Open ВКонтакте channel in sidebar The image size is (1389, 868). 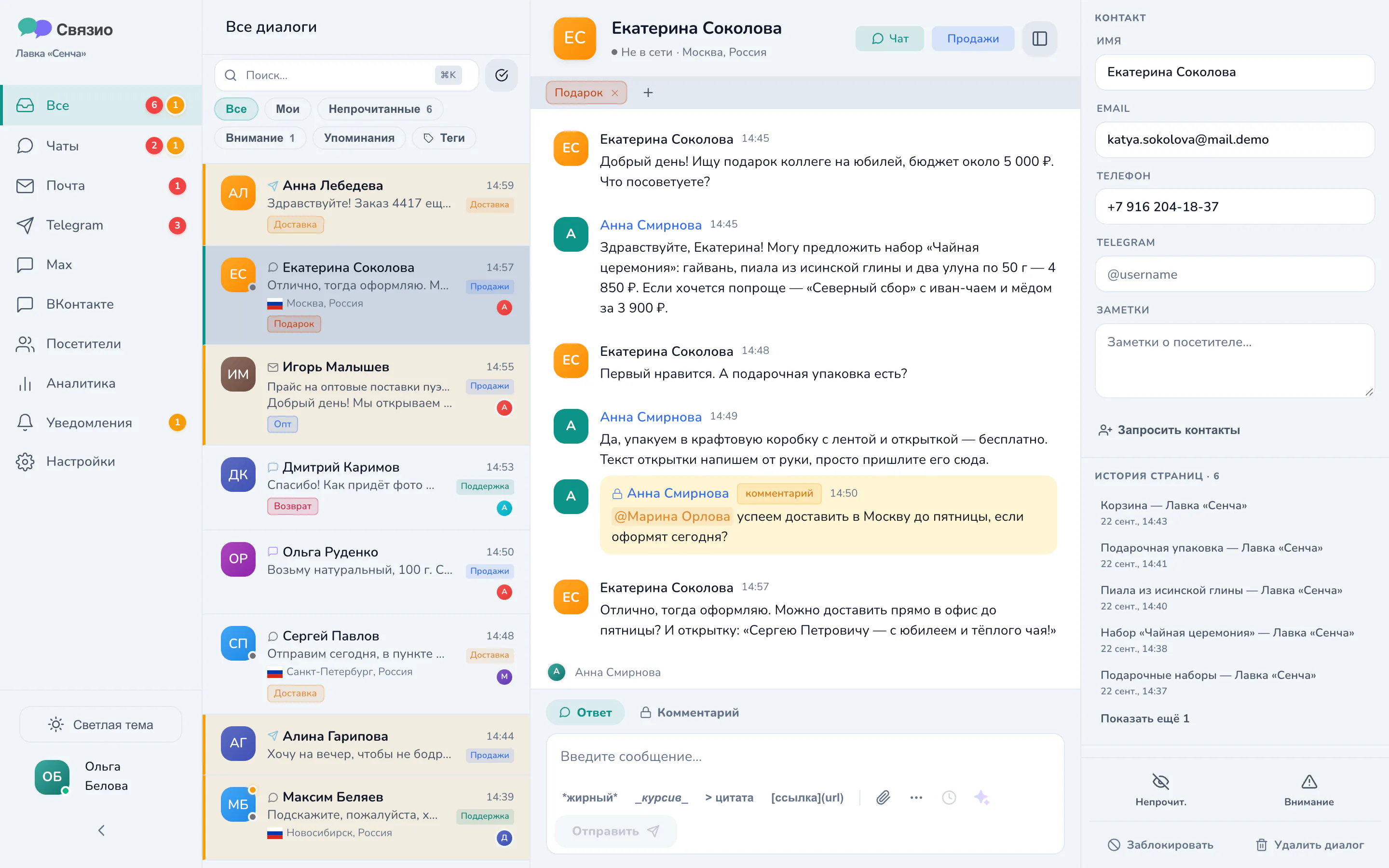pyautogui.click(x=100, y=304)
